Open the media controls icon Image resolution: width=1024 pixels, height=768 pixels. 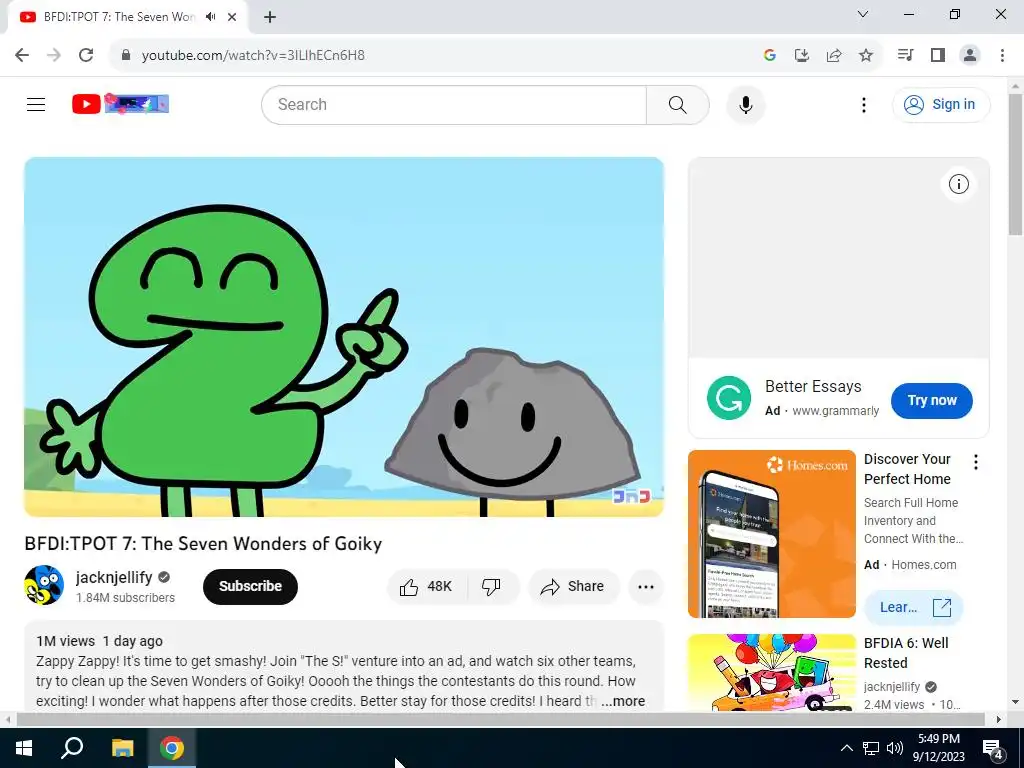coord(905,55)
